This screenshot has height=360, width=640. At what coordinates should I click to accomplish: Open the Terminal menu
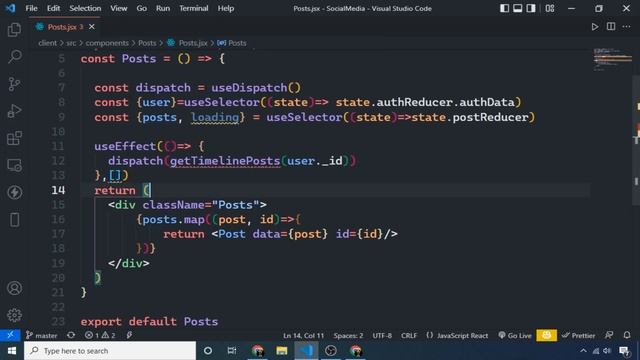tap(193, 8)
